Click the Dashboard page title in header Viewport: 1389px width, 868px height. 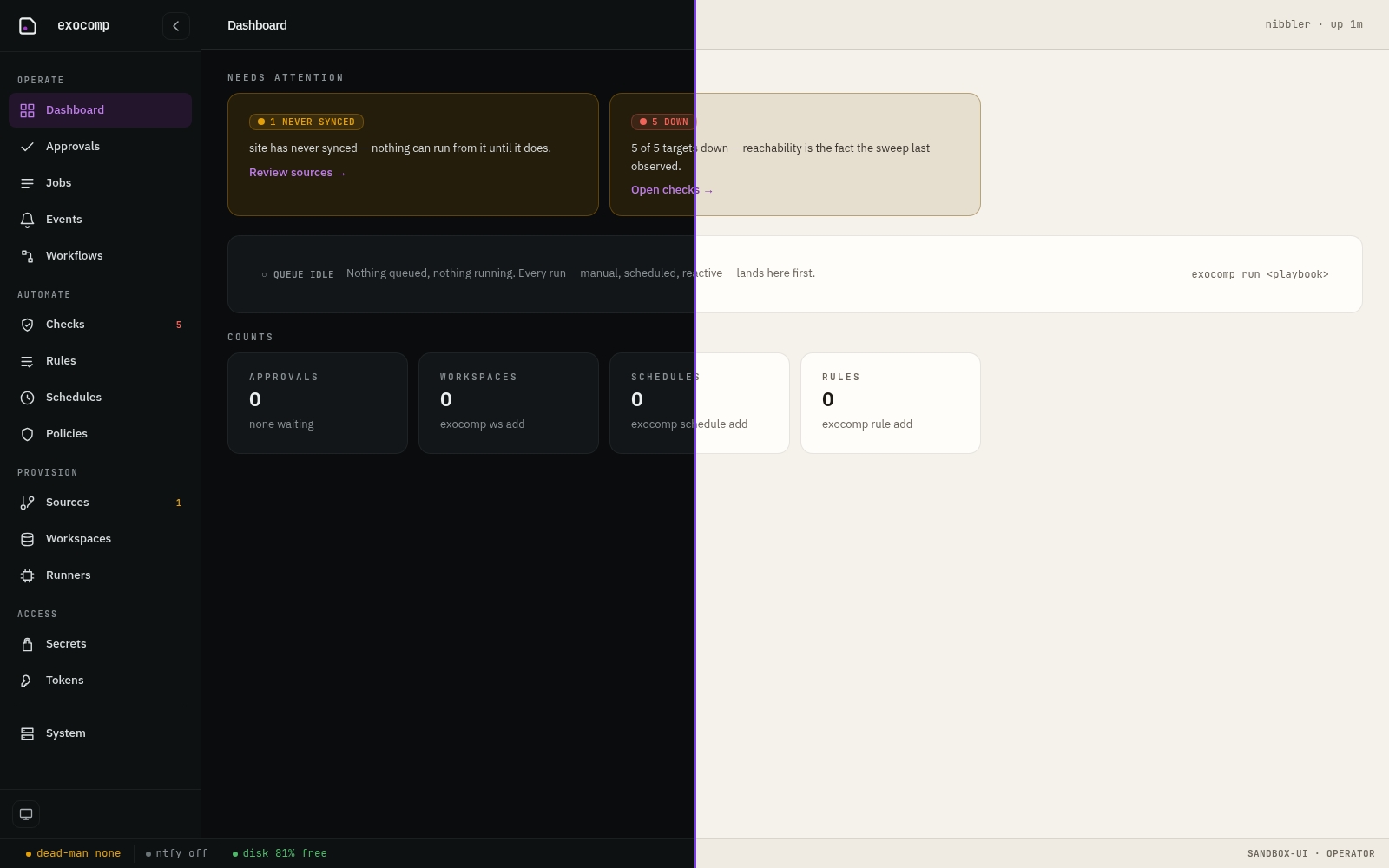[x=257, y=25]
